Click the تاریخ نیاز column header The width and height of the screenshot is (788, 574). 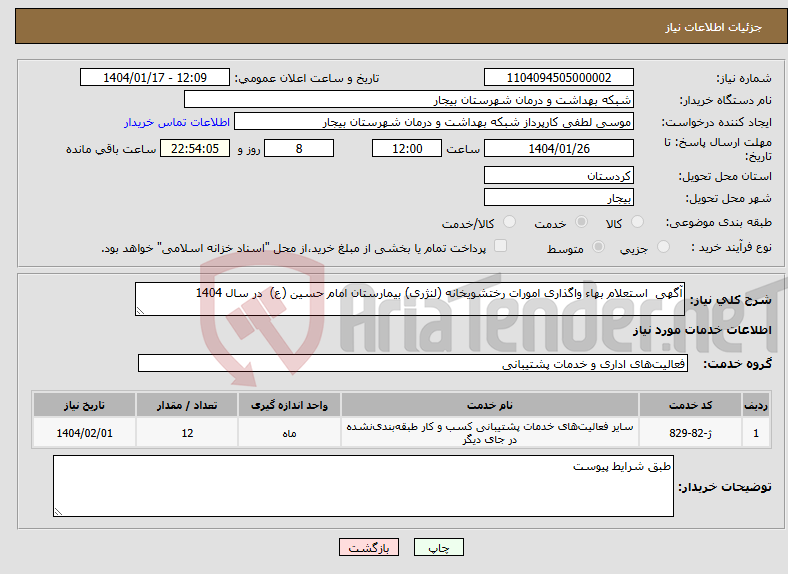click(84, 405)
